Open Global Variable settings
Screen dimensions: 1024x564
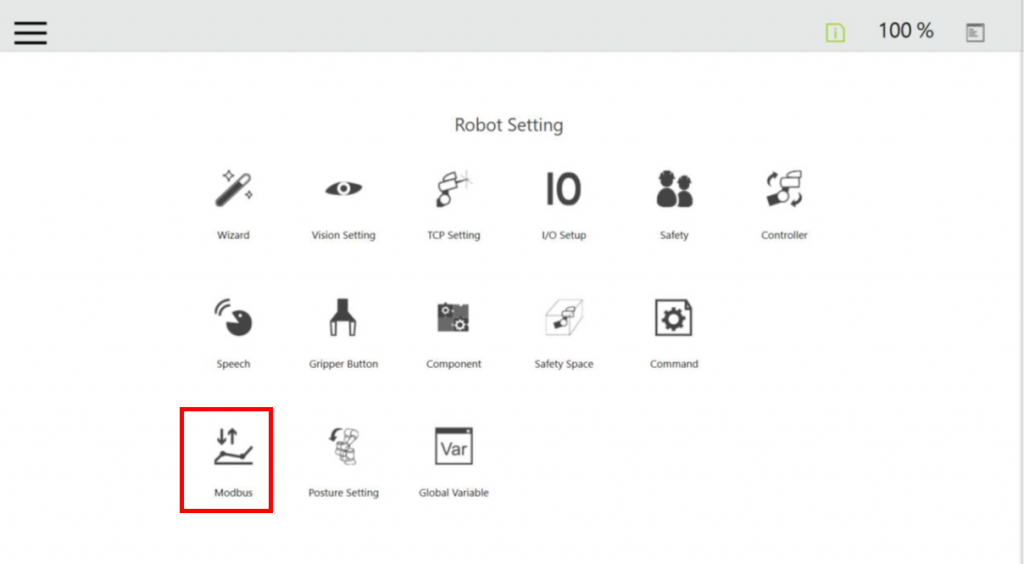coord(453,447)
